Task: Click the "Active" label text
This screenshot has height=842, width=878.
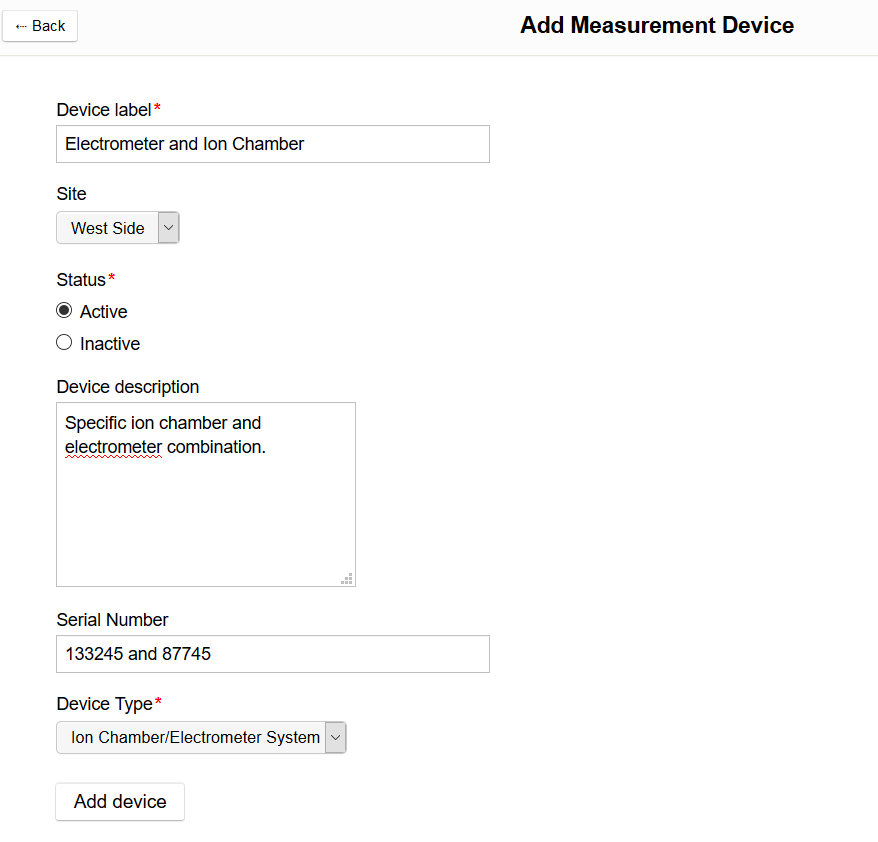Action: [x=104, y=312]
